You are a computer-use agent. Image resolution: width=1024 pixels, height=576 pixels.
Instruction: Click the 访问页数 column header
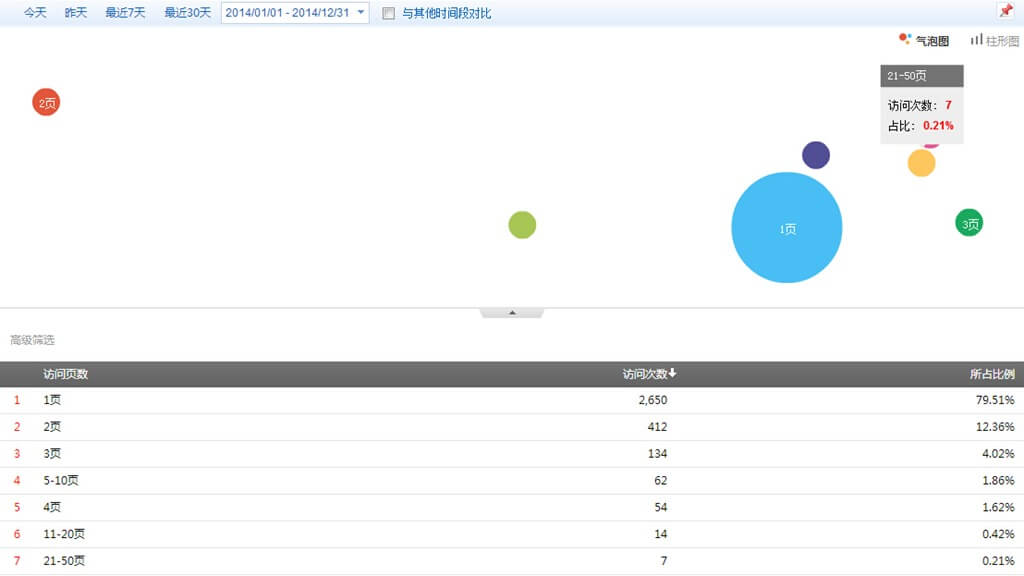point(65,374)
